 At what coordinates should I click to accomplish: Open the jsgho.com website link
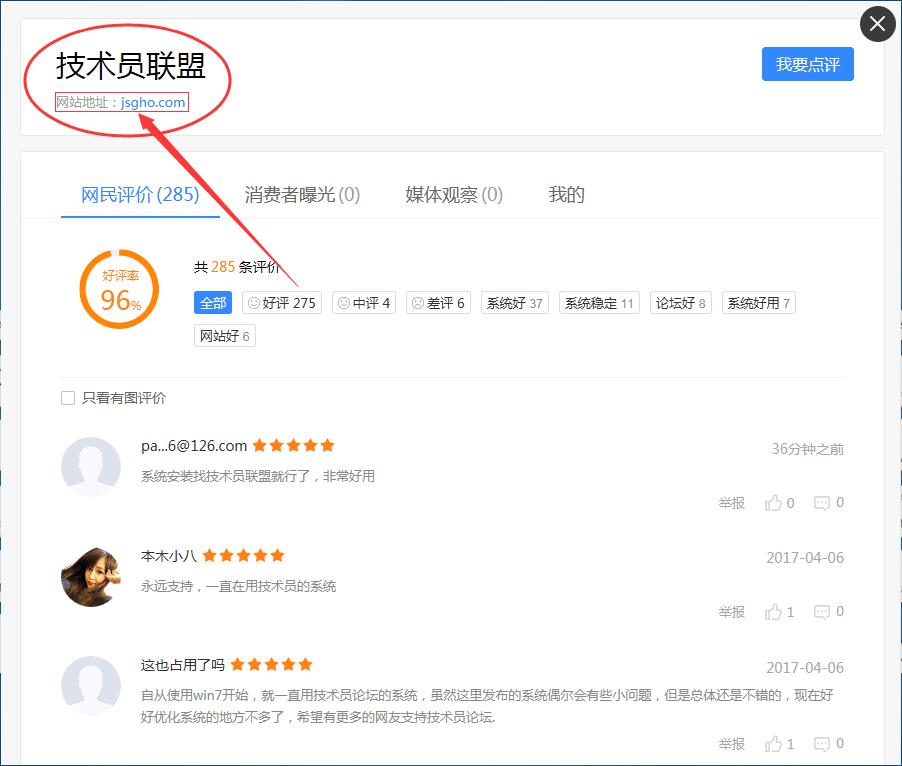[153, 102]
